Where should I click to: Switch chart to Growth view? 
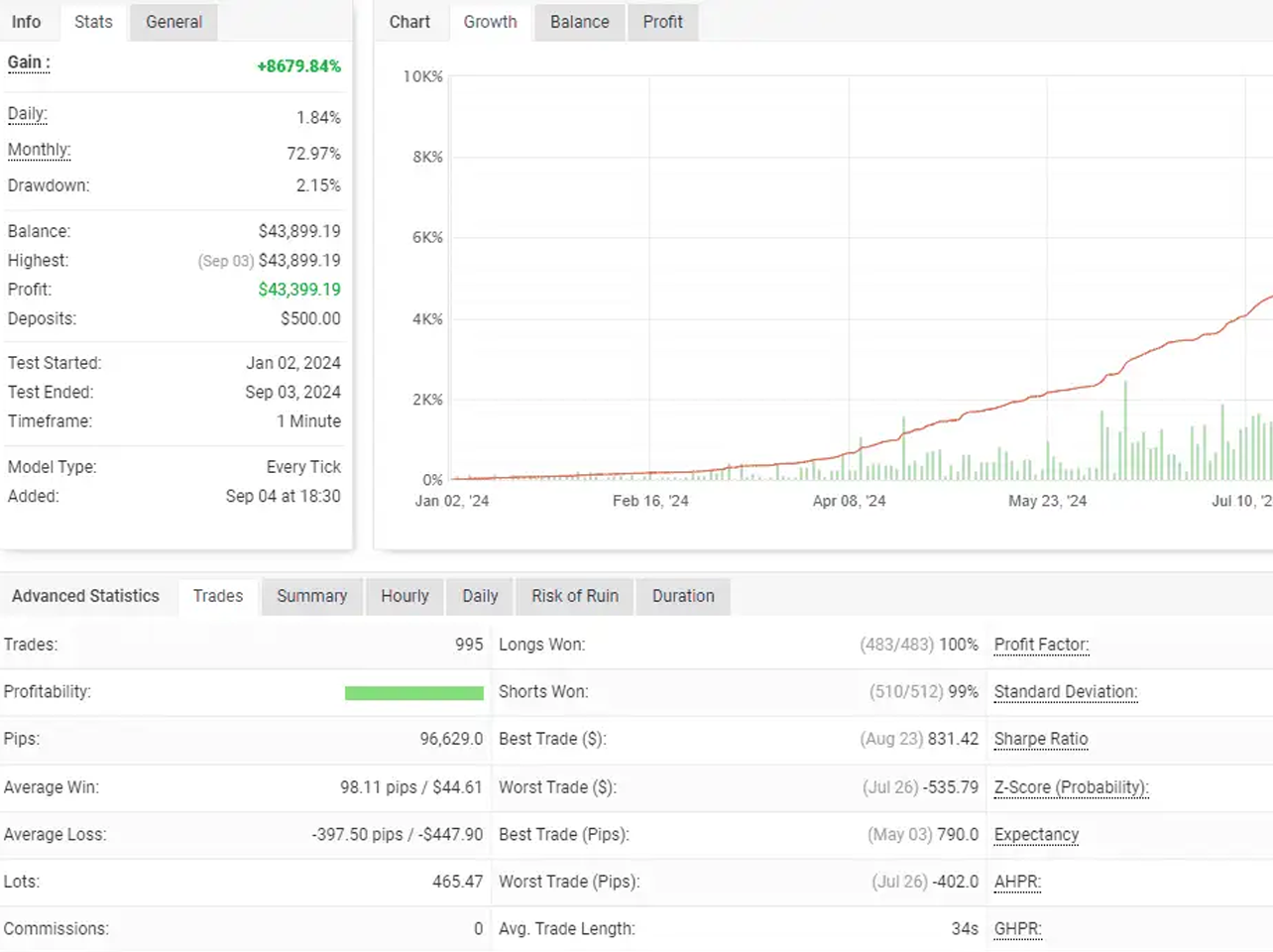click(x=490, y=22)
